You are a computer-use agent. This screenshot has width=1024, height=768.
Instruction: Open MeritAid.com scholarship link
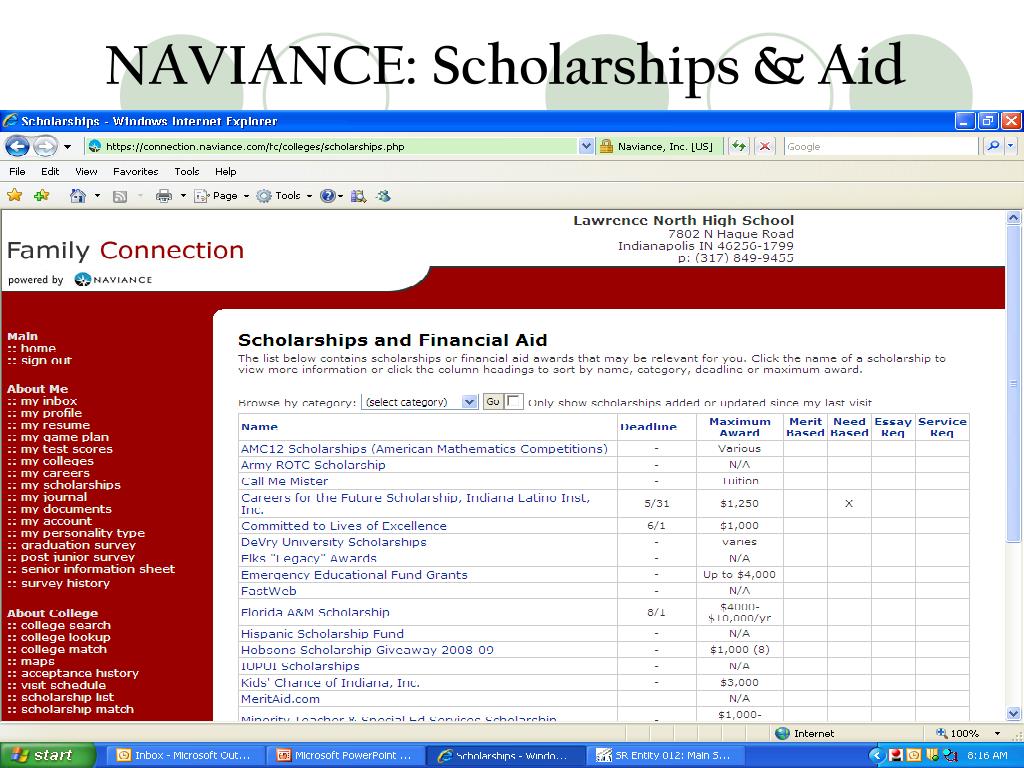pyautogui.click(x=280, y=699)
